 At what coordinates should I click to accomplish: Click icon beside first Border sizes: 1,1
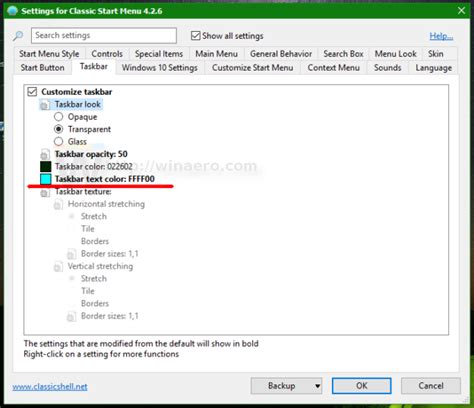click(71, 254)
